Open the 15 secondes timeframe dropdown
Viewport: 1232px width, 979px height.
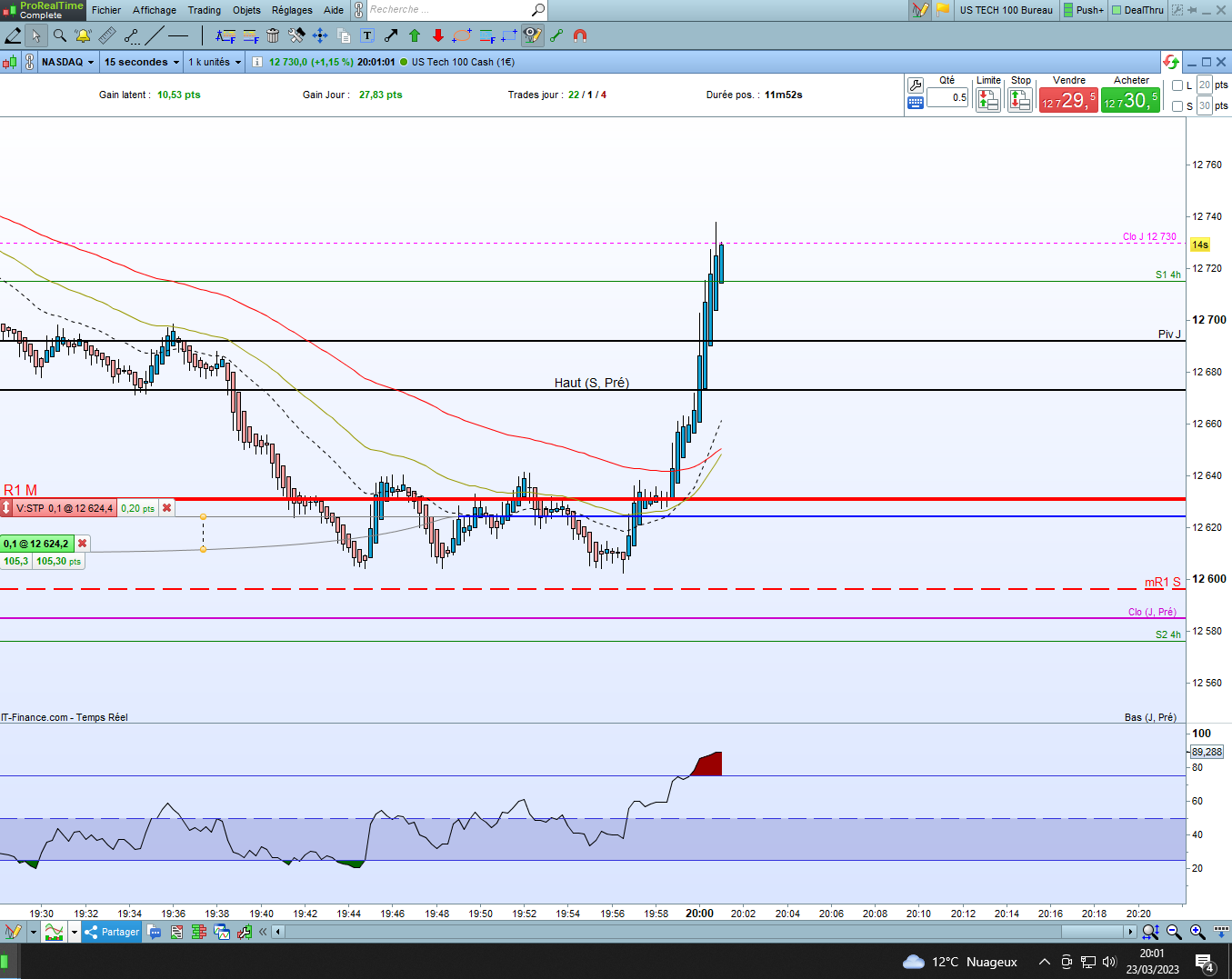pyautogui.click(x=142, y=62)
